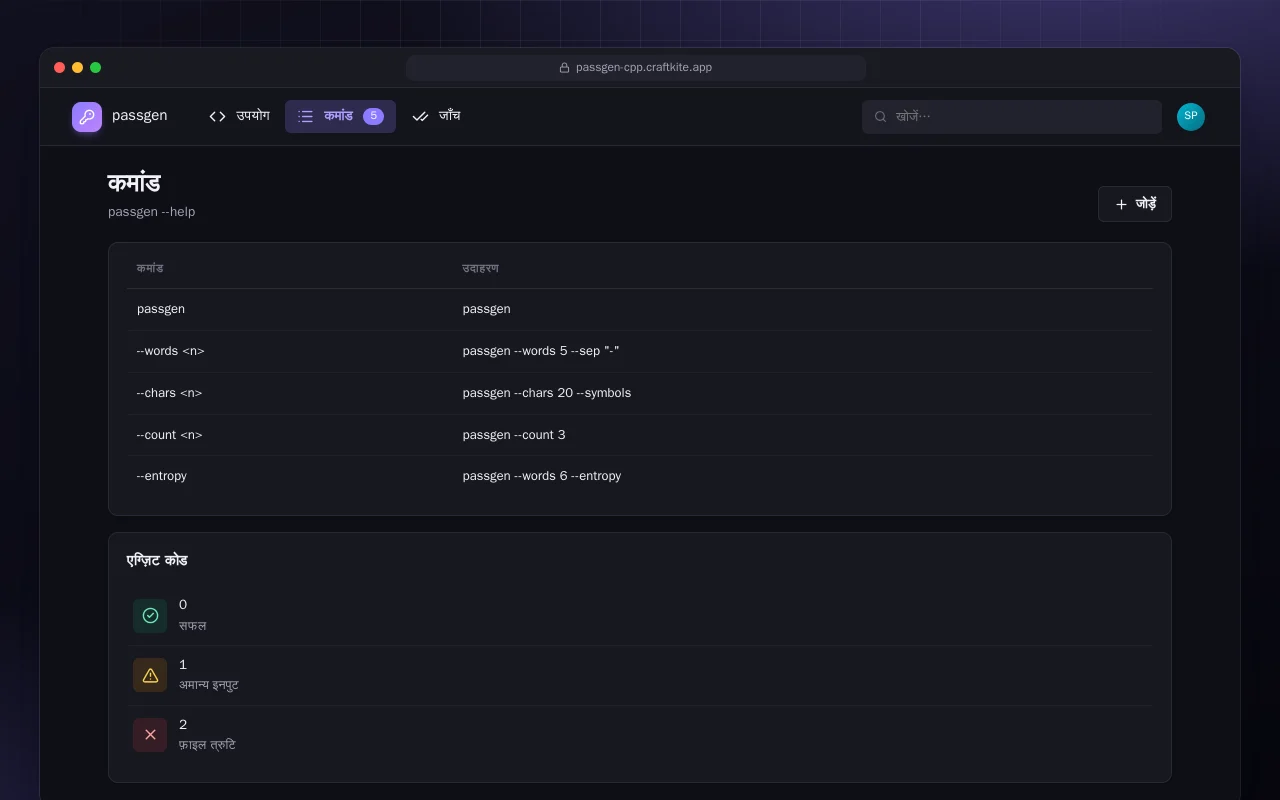This screenshot has width=1280, height=800.
Task: Click the passgen --help subtitle
Action: (152, 212)
